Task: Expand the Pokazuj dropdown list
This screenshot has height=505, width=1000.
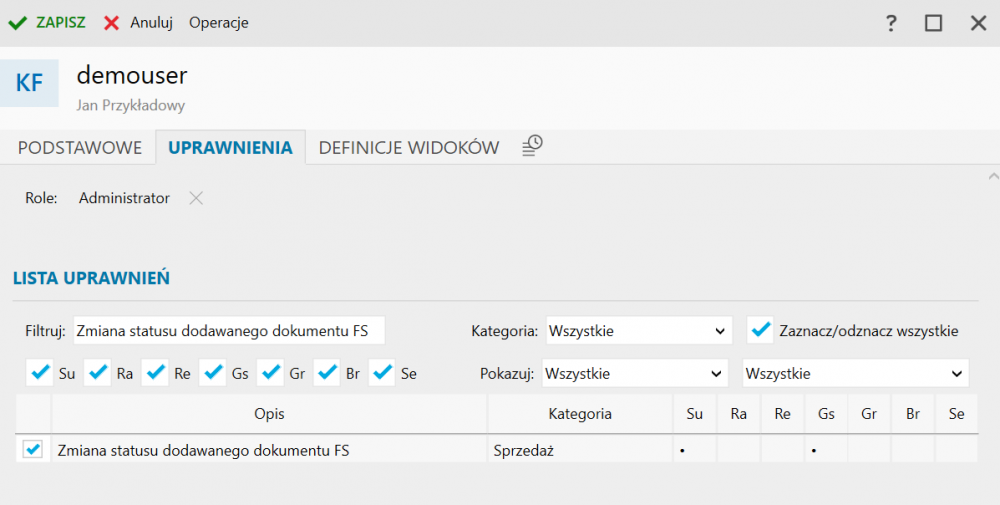Action: pyautogui.click(x=635, y=373)
